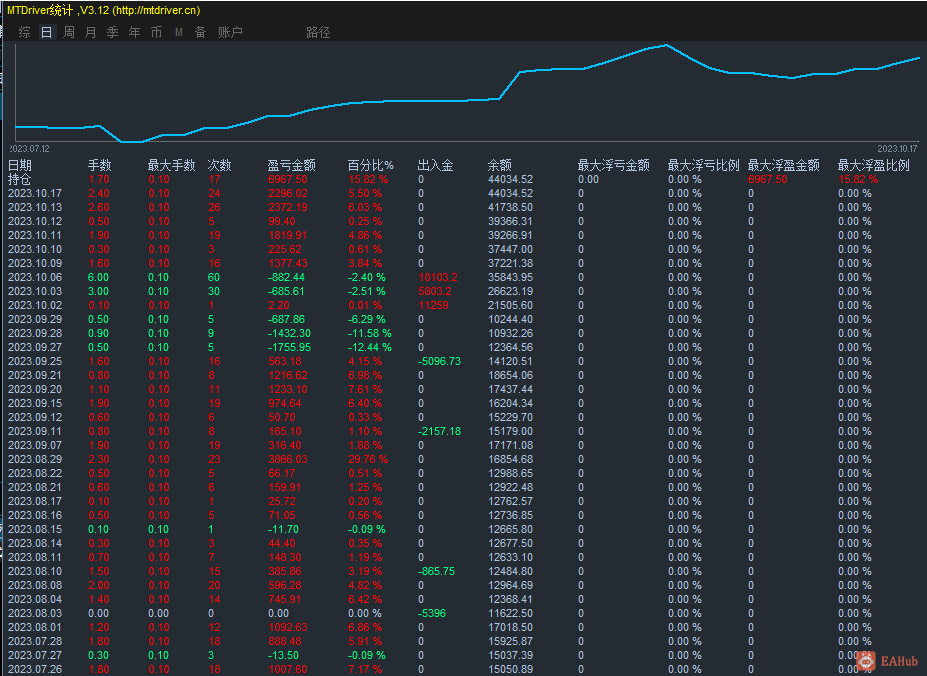This screenshot has height=676, width=927.
Task: Show the 季 quarterly statistics tab
Action: click(x=113, y=32)
